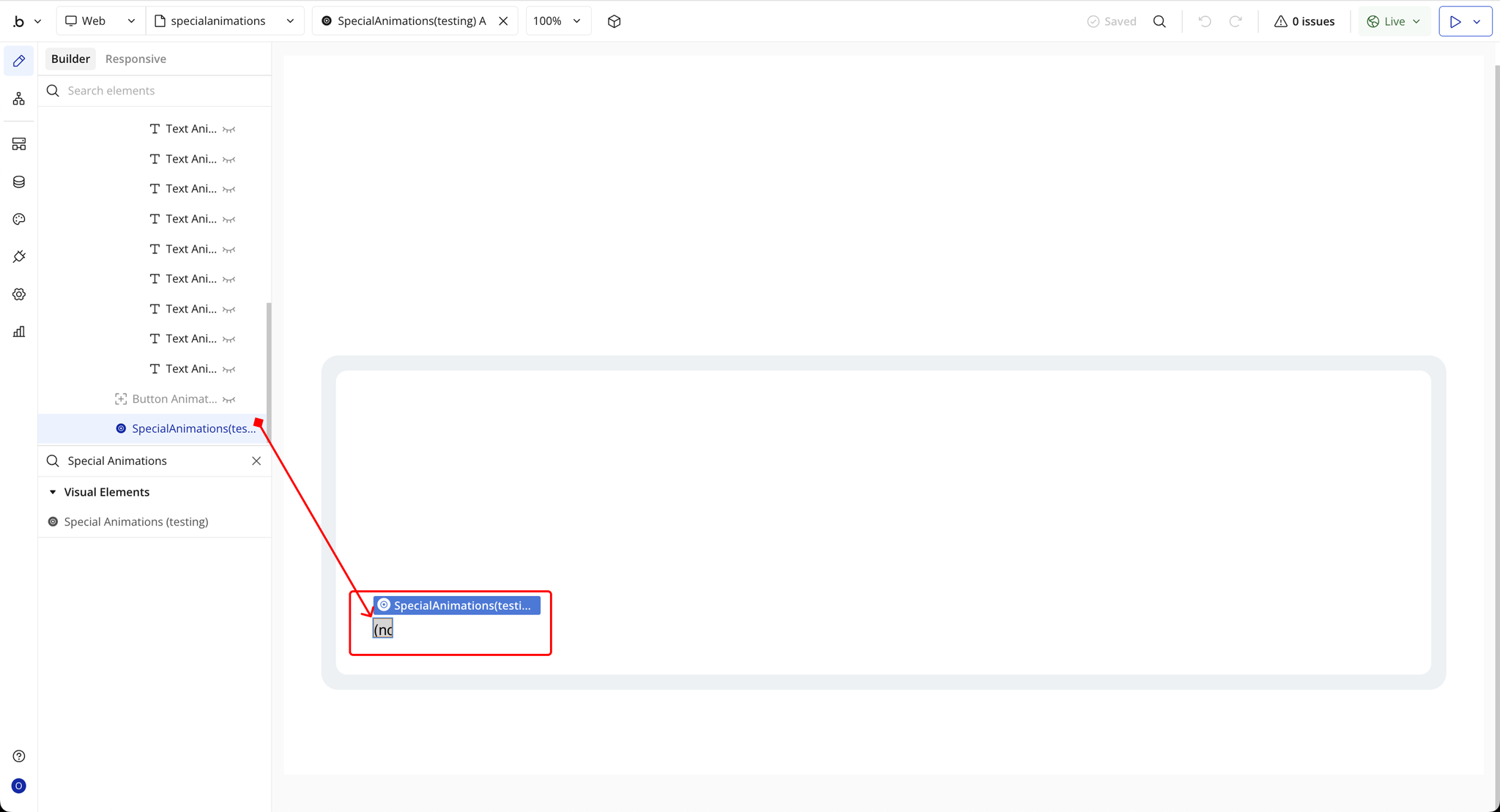
Task: Open the Design pencil tab icon
Action: pos(19,61)
